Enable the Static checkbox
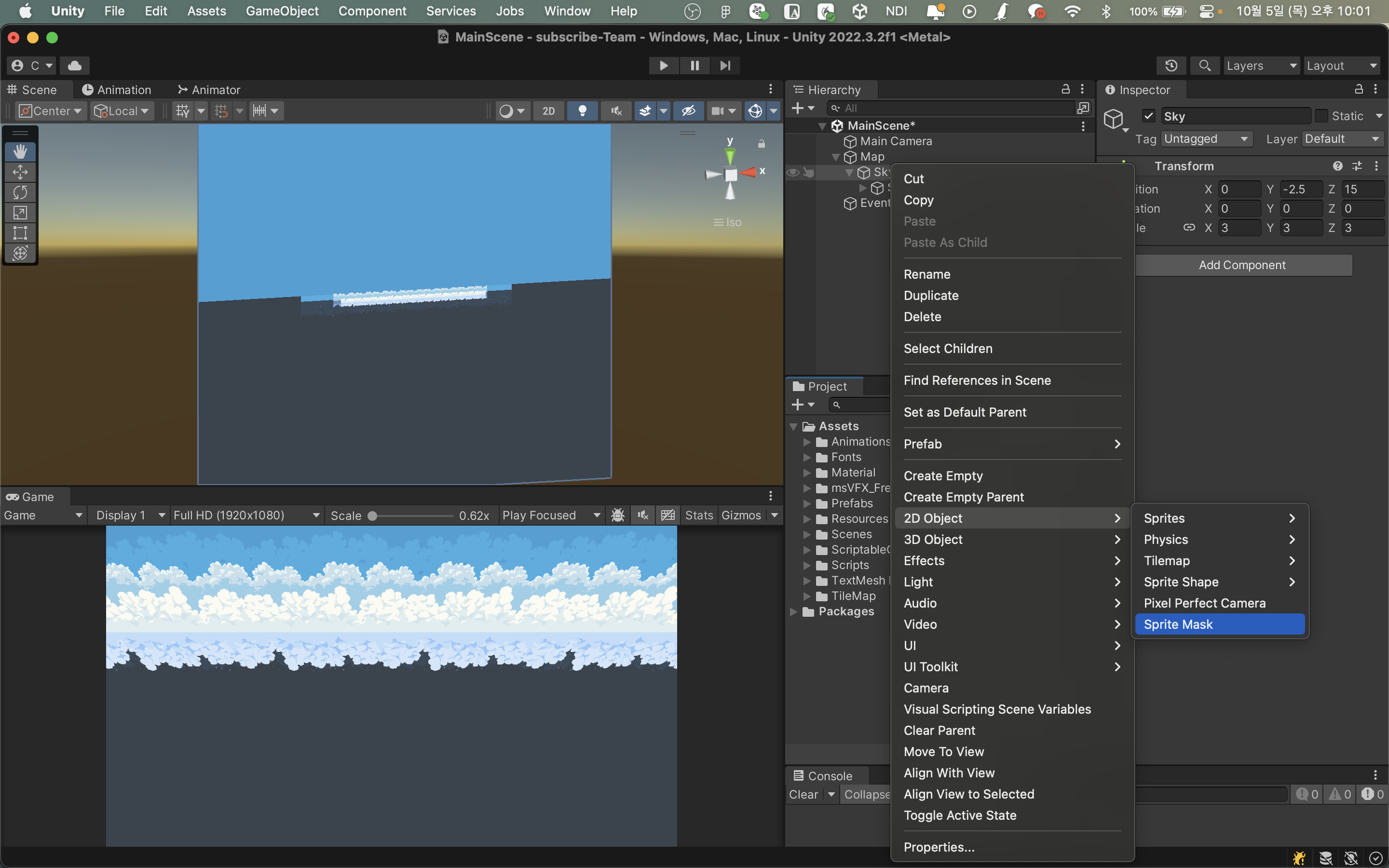This screenshot has width=1389, height=868. point(1321,116)
